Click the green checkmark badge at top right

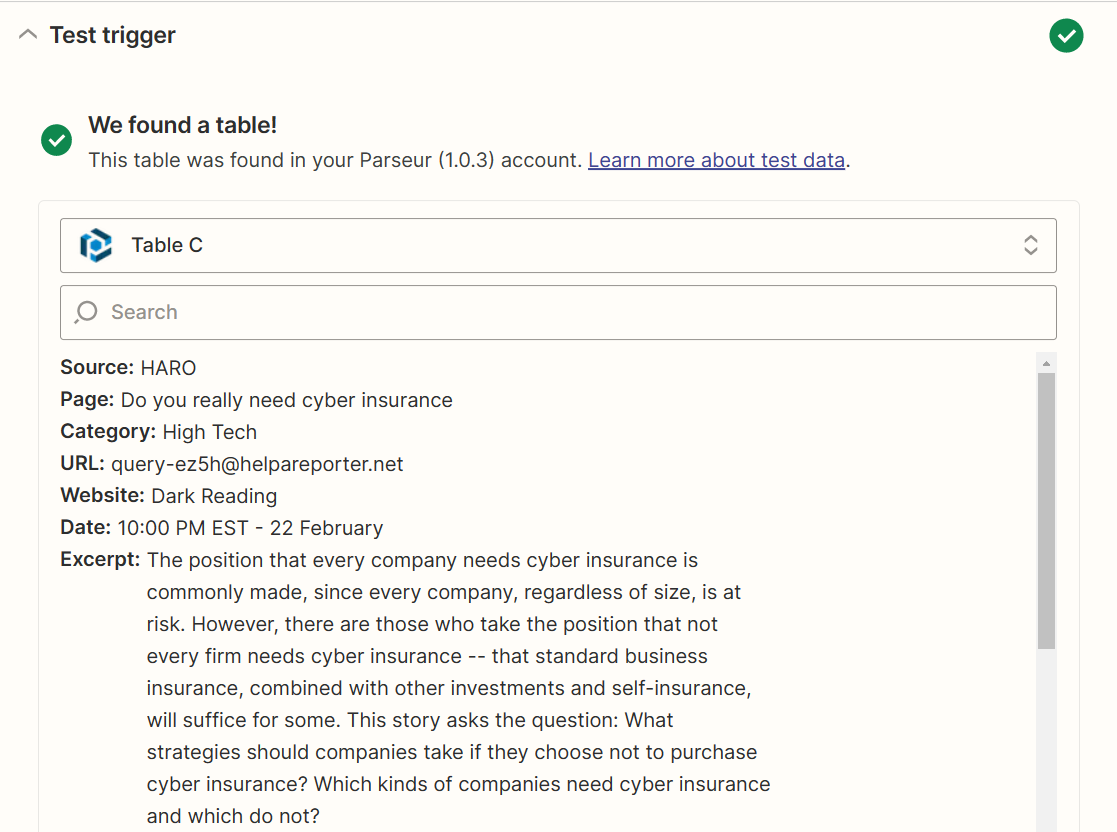pyautogui.click(x=1066, y=35)
